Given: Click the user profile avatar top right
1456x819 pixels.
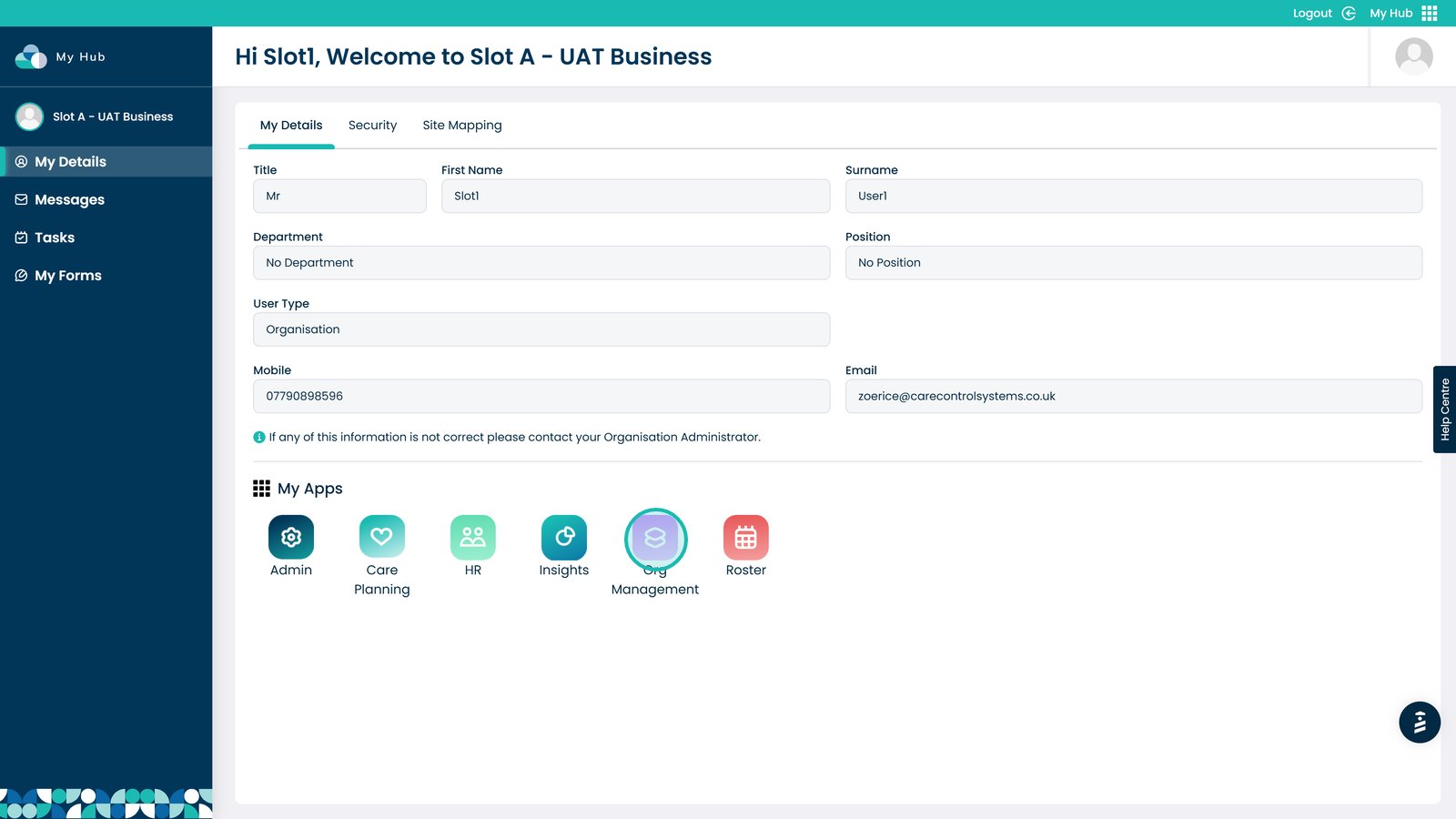Looking at the screenshot, I should tap(1413, 56).
